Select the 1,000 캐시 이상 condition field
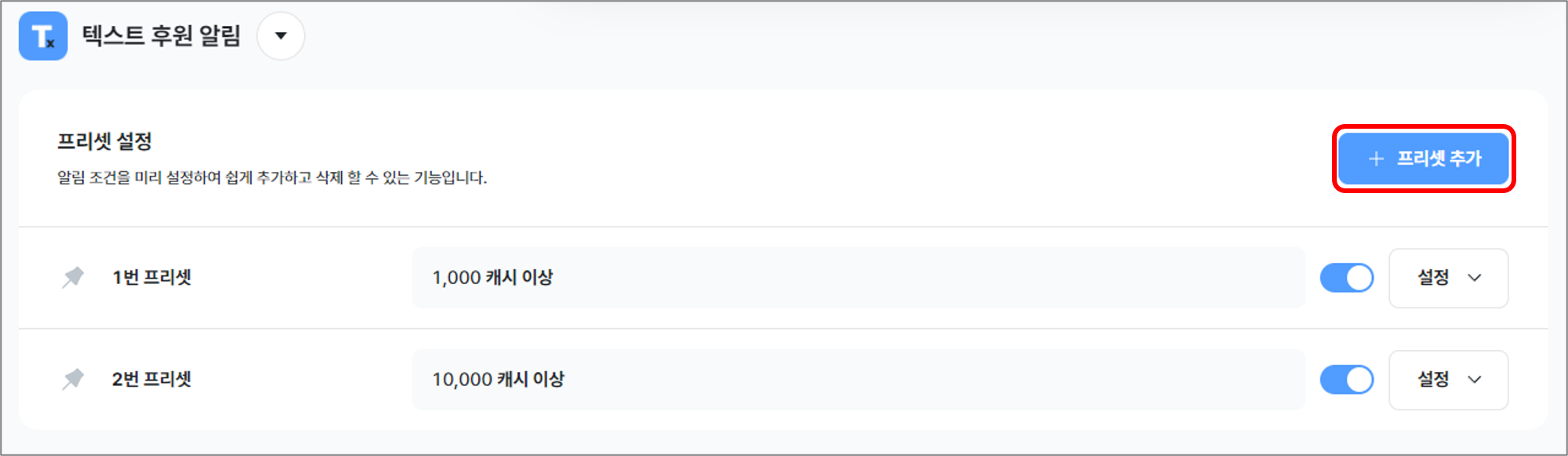The width and height of the screenshot is (1568, 456). pos(858,278)
